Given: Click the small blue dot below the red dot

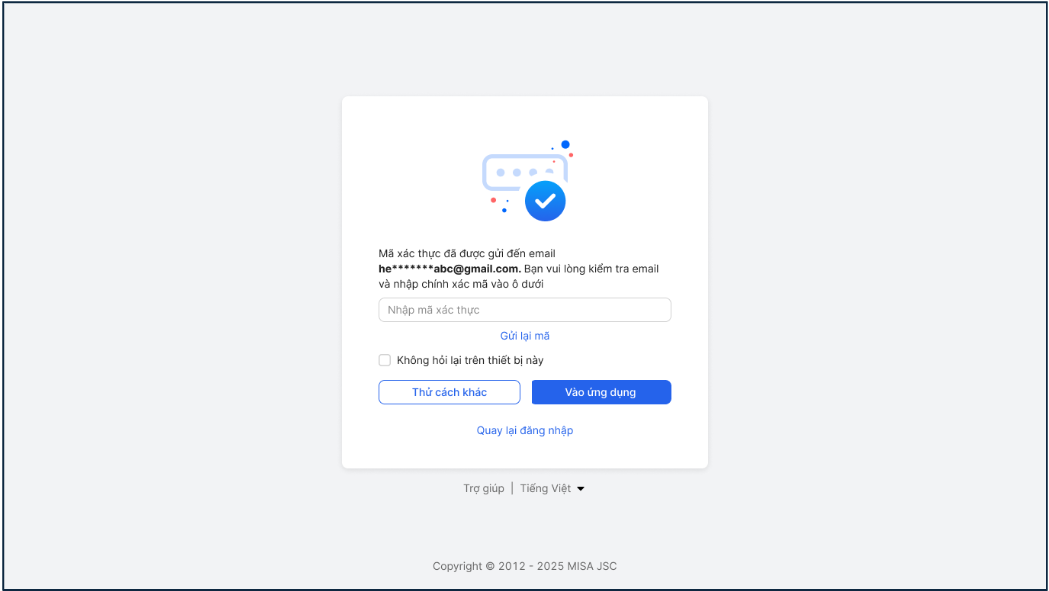Looking at the screenshot, I should pyautogui.click(x=504, y=210).
